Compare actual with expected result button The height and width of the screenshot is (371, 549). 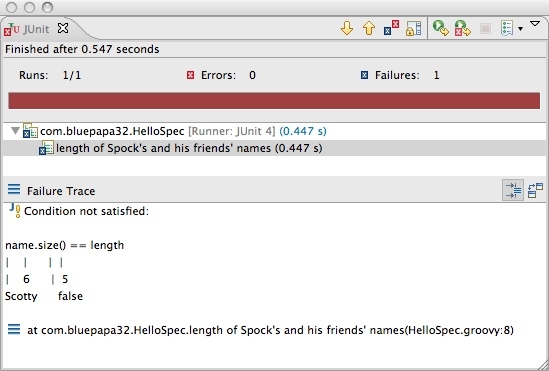click(x=535, y=190)
